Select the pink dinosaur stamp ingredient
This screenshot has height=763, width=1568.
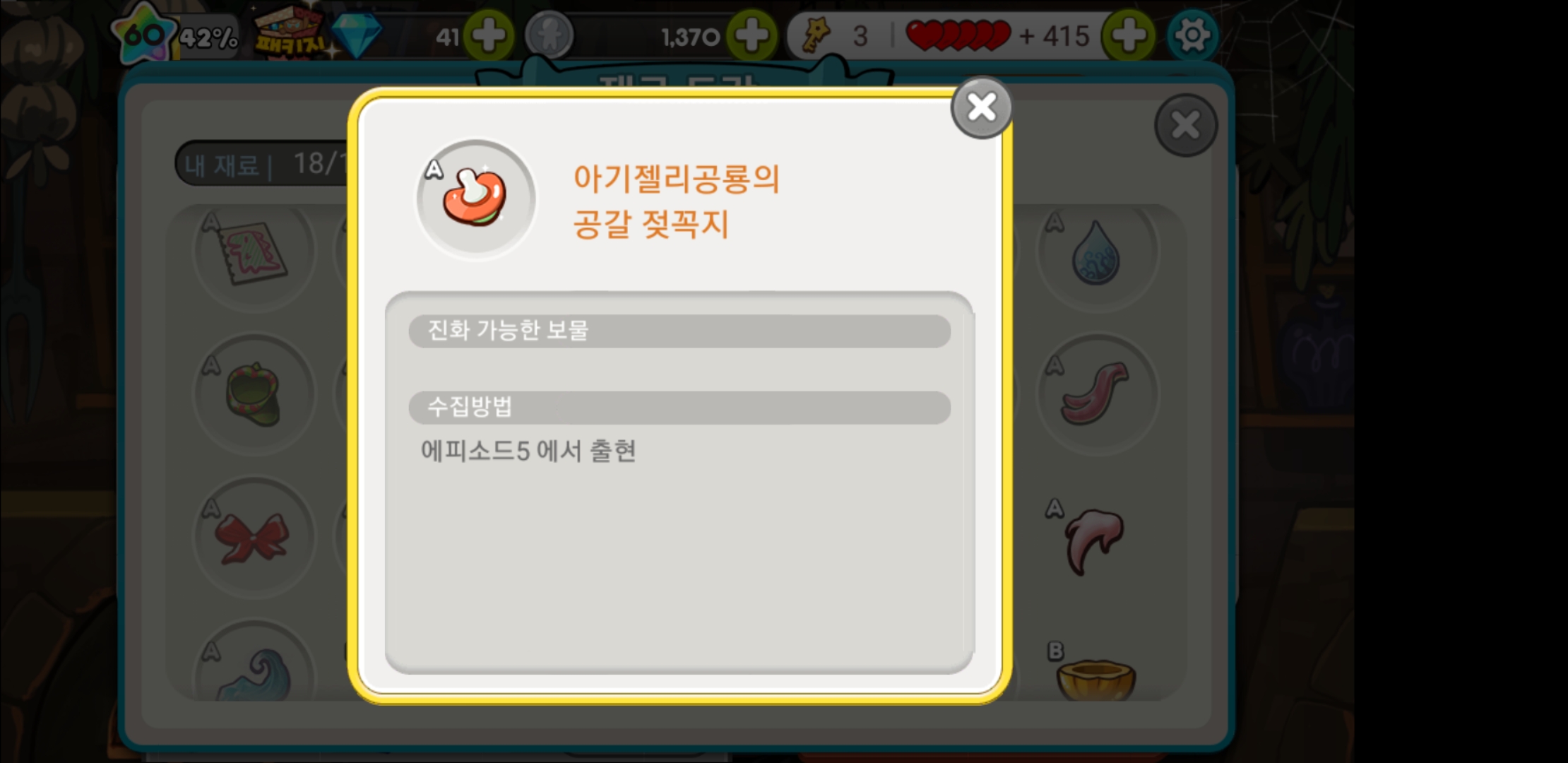click(x=253, y=253)
